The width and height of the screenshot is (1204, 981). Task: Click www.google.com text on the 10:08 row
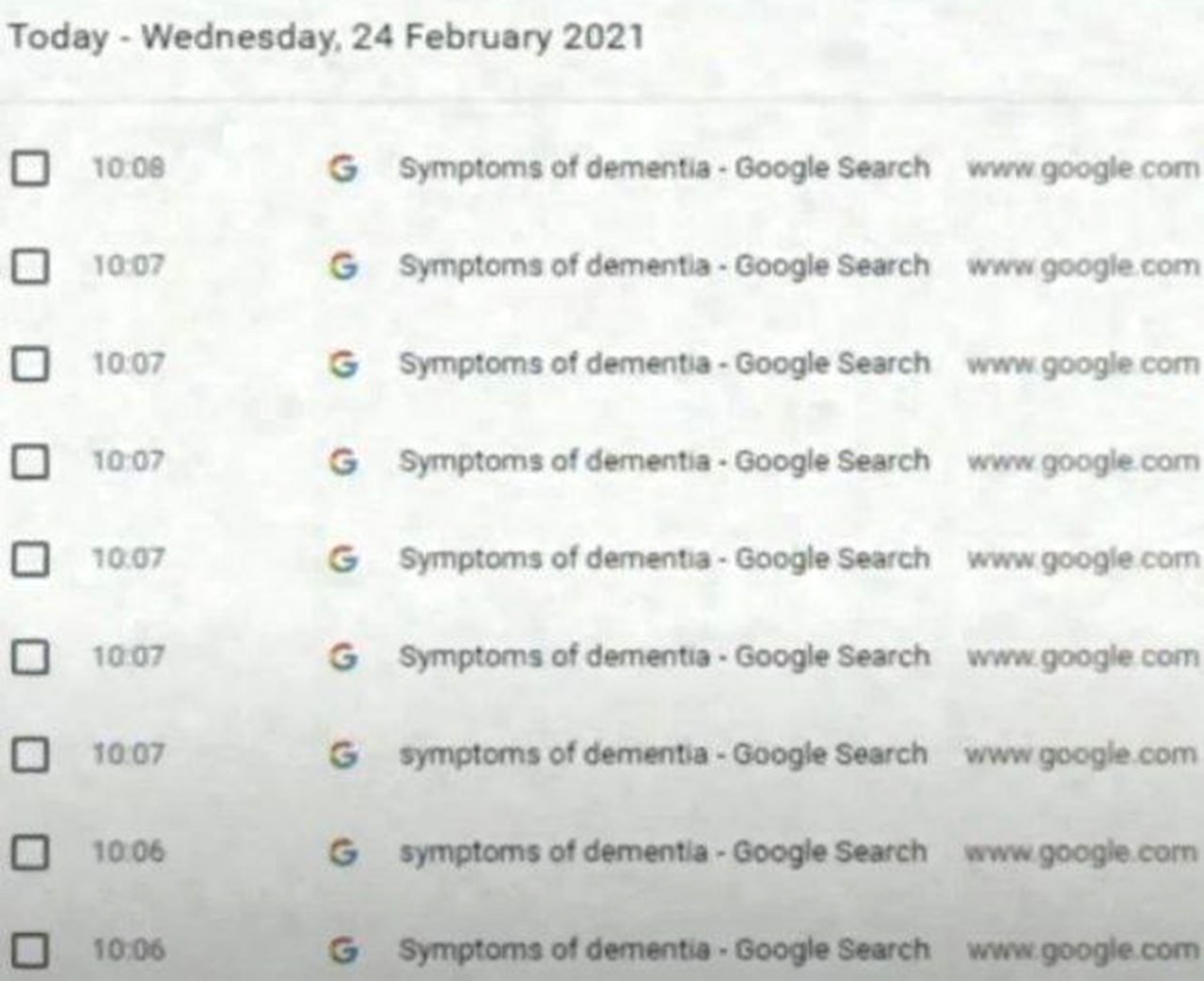pyautogui.click(x=1083, y=168)
